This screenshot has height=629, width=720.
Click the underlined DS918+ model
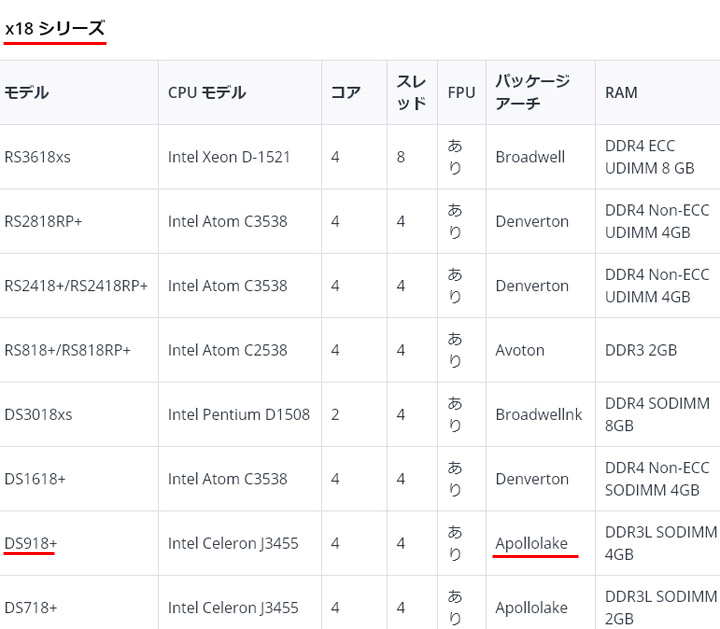pos(31,543)
